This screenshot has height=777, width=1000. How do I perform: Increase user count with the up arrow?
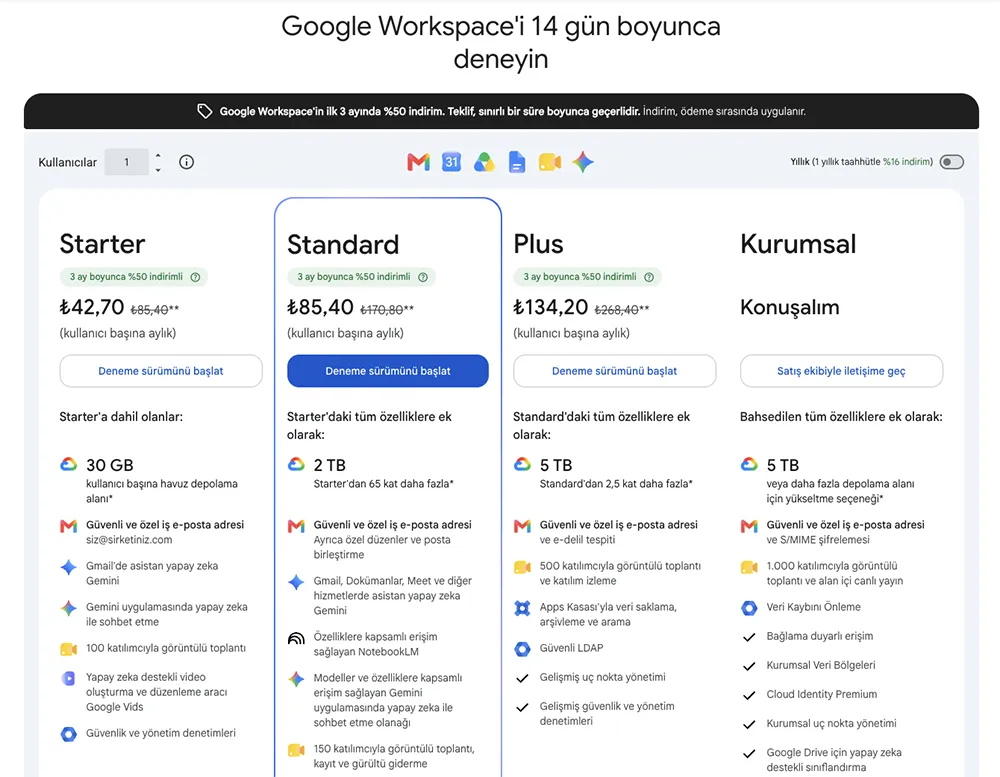158,155
